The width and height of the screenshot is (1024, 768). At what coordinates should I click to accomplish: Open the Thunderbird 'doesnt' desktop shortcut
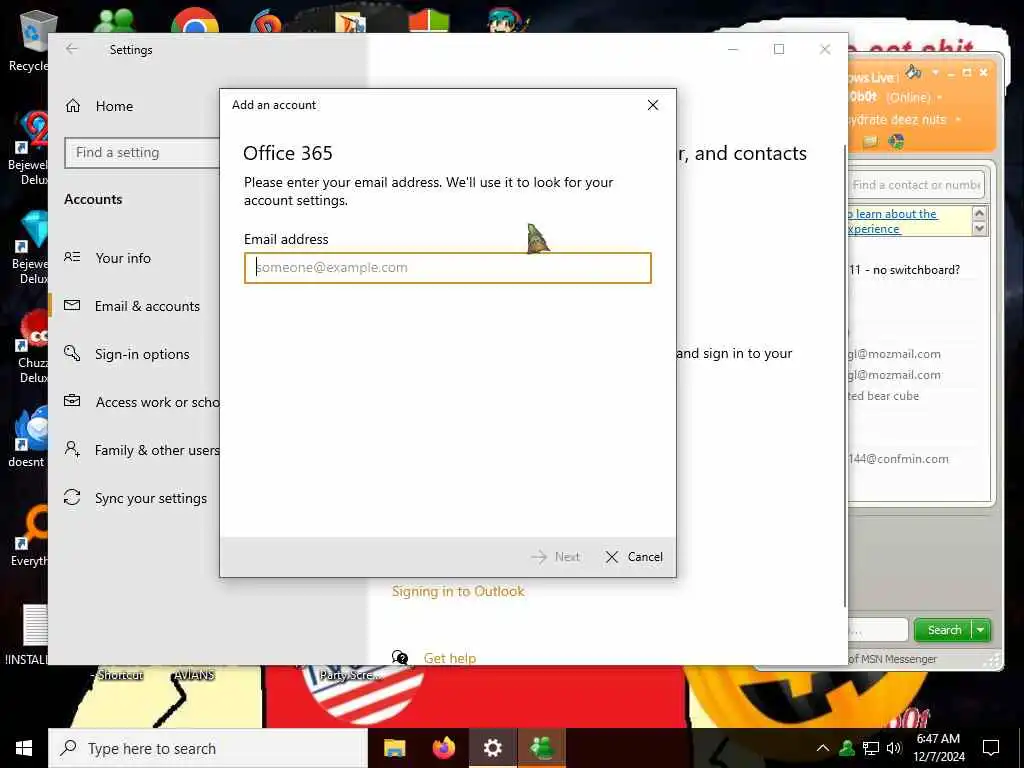coord(28,436)
